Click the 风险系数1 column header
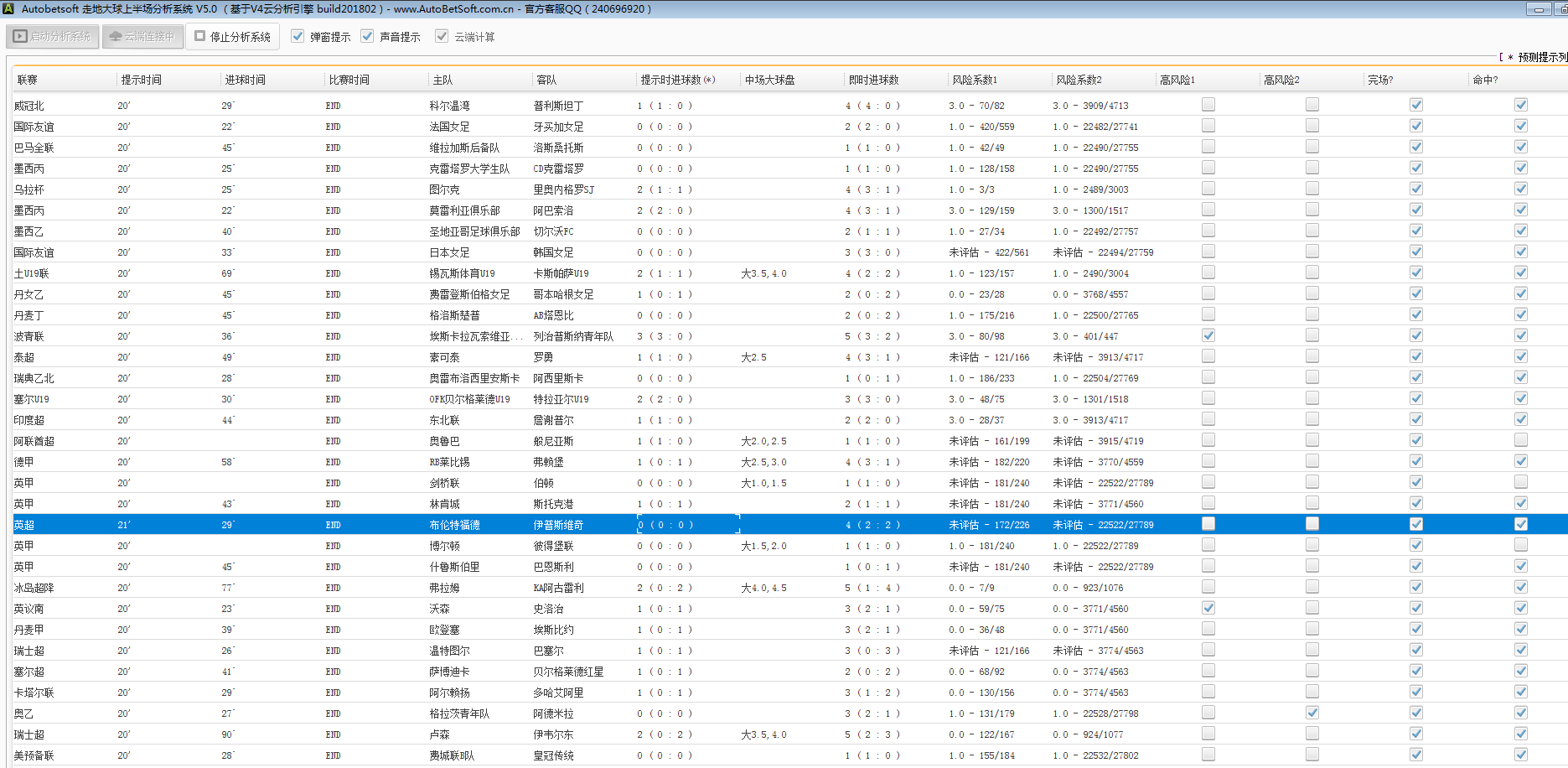Screen dimensions: 1568x768 point(975,80)
